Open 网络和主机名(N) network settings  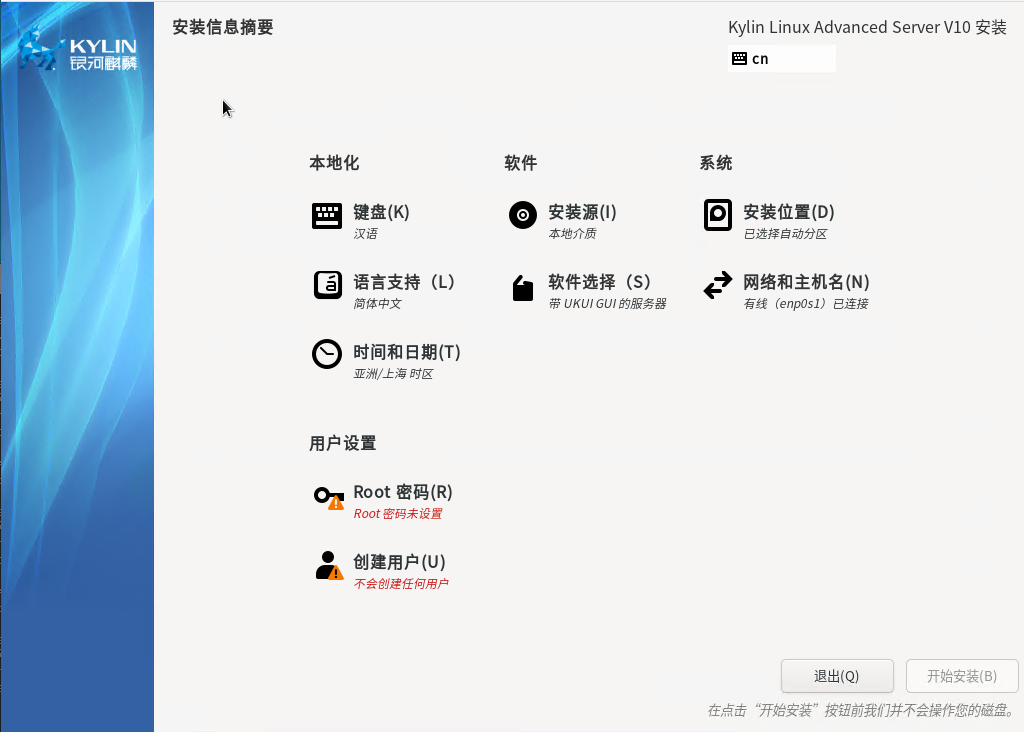[x=806, y=282]
